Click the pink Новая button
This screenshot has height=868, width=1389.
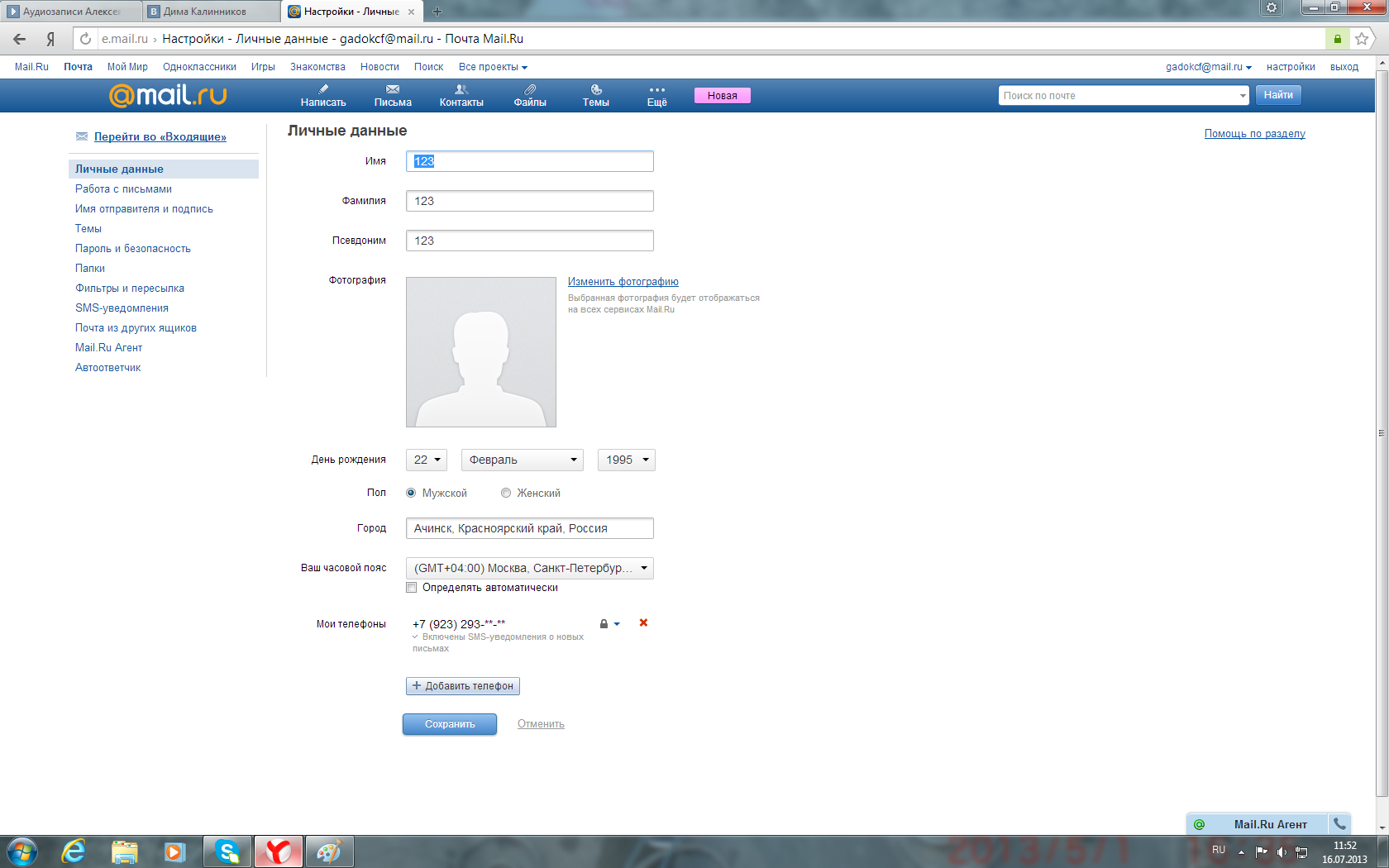click(722, 95)
